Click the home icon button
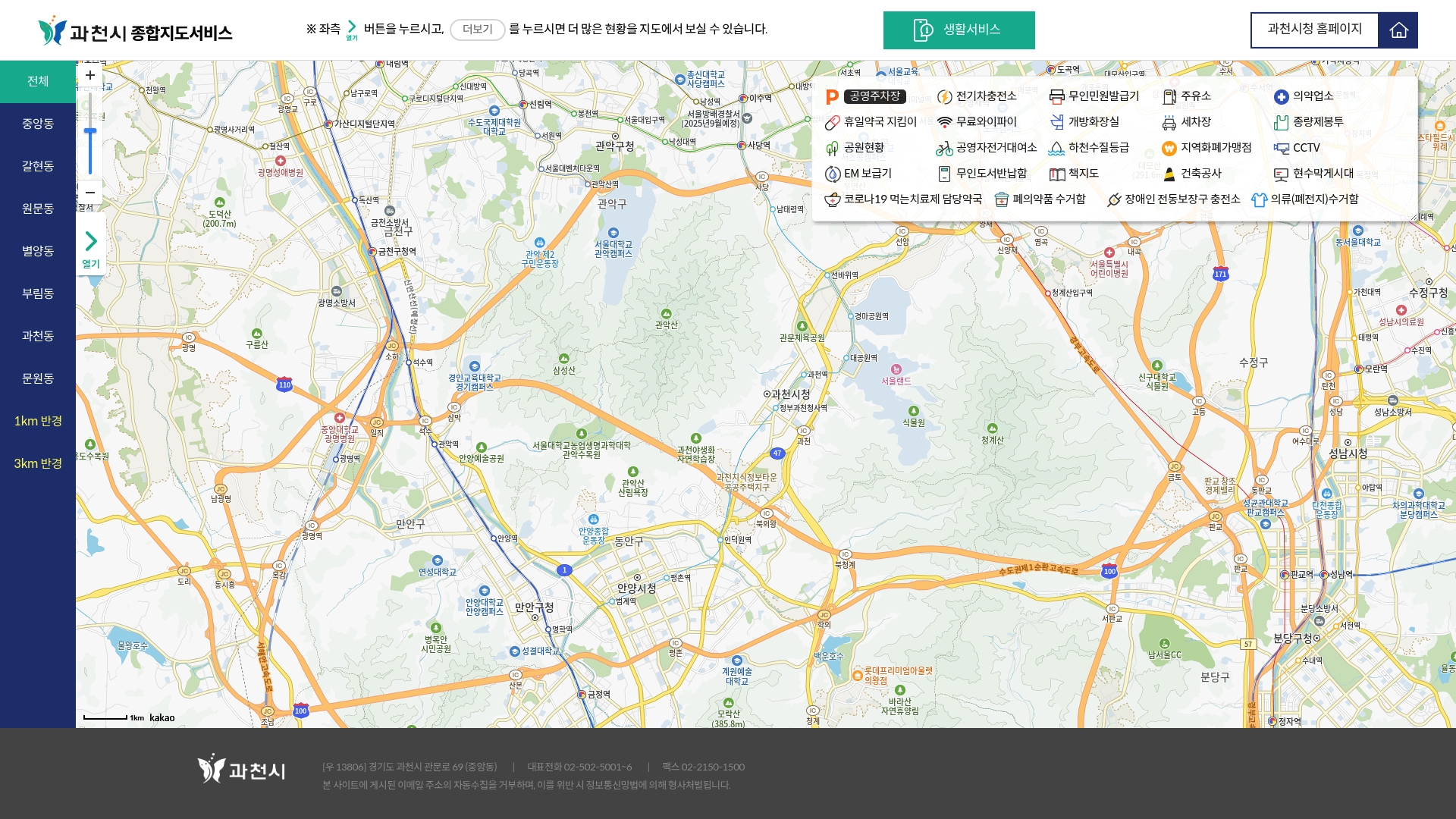Image resolution: width=1456 pixels, height=819 pixels. click(1398, 30)
